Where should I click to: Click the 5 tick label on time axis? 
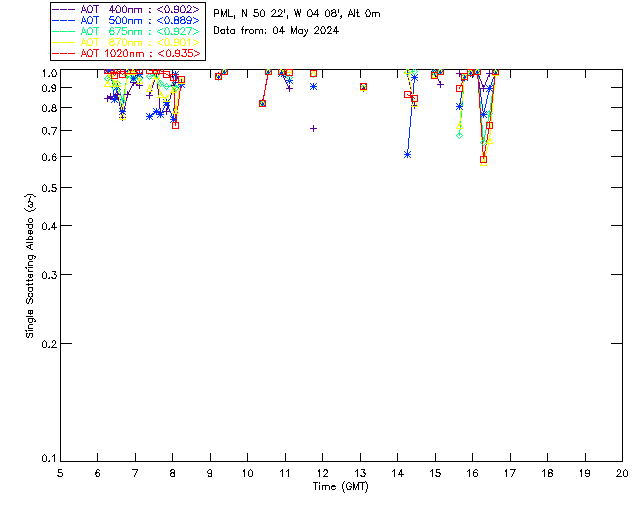click(60, 473)
